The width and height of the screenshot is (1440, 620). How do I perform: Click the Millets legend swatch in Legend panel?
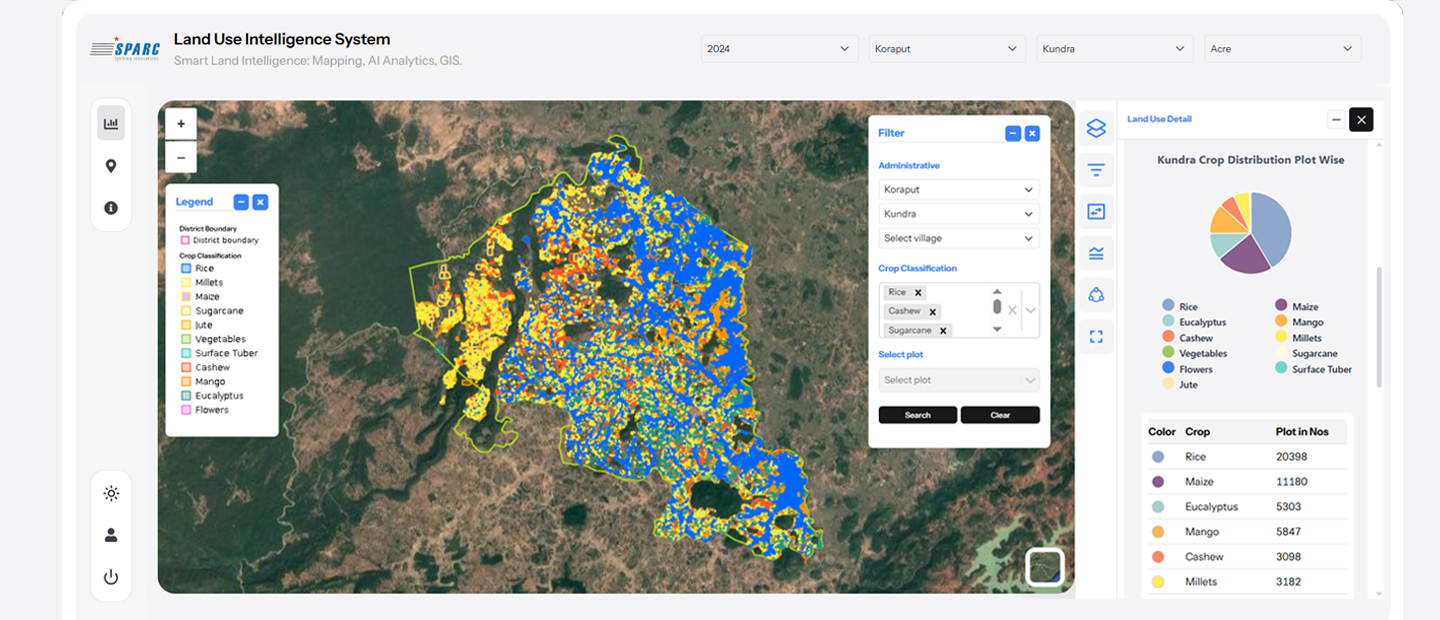tap(186, 283)
